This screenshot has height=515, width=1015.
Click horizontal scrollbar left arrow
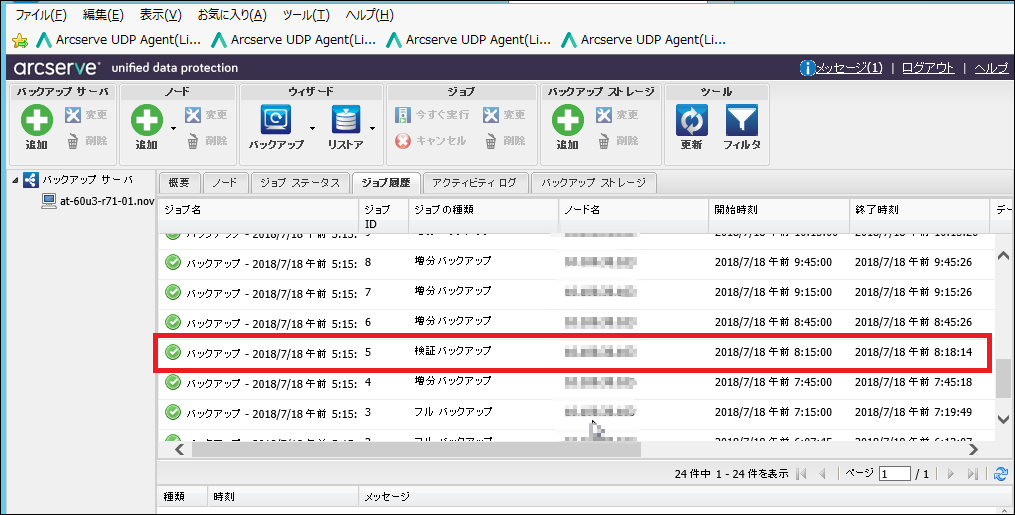point(180,449)
